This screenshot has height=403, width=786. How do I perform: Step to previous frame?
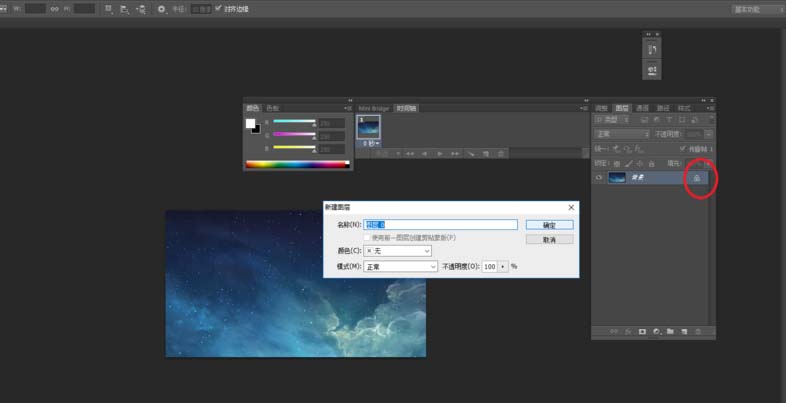click(x=424, y=154)
